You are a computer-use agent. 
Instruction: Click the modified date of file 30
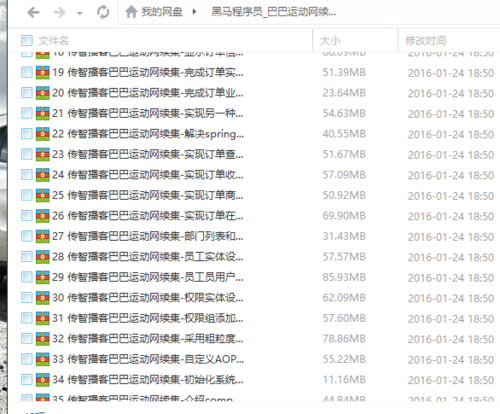coord(451,298)
